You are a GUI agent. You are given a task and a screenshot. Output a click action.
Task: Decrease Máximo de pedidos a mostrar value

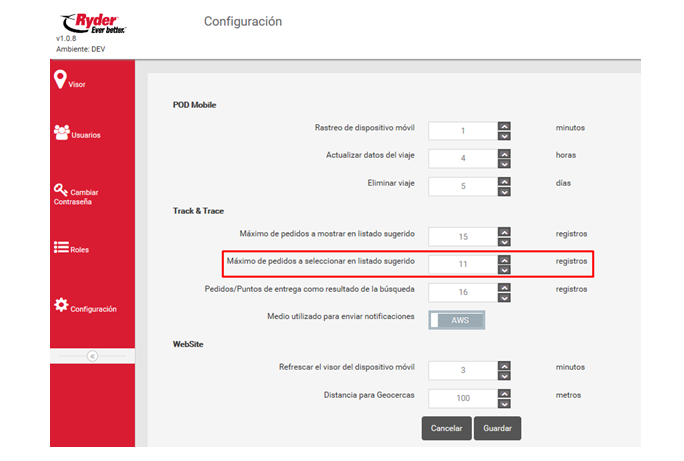point(504,242)
